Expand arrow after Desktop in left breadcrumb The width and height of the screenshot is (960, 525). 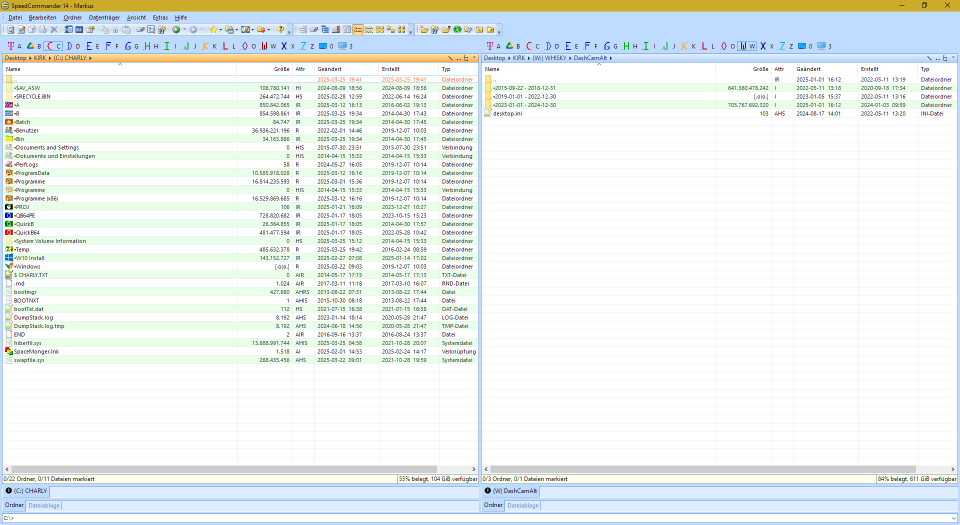[30, 58]
